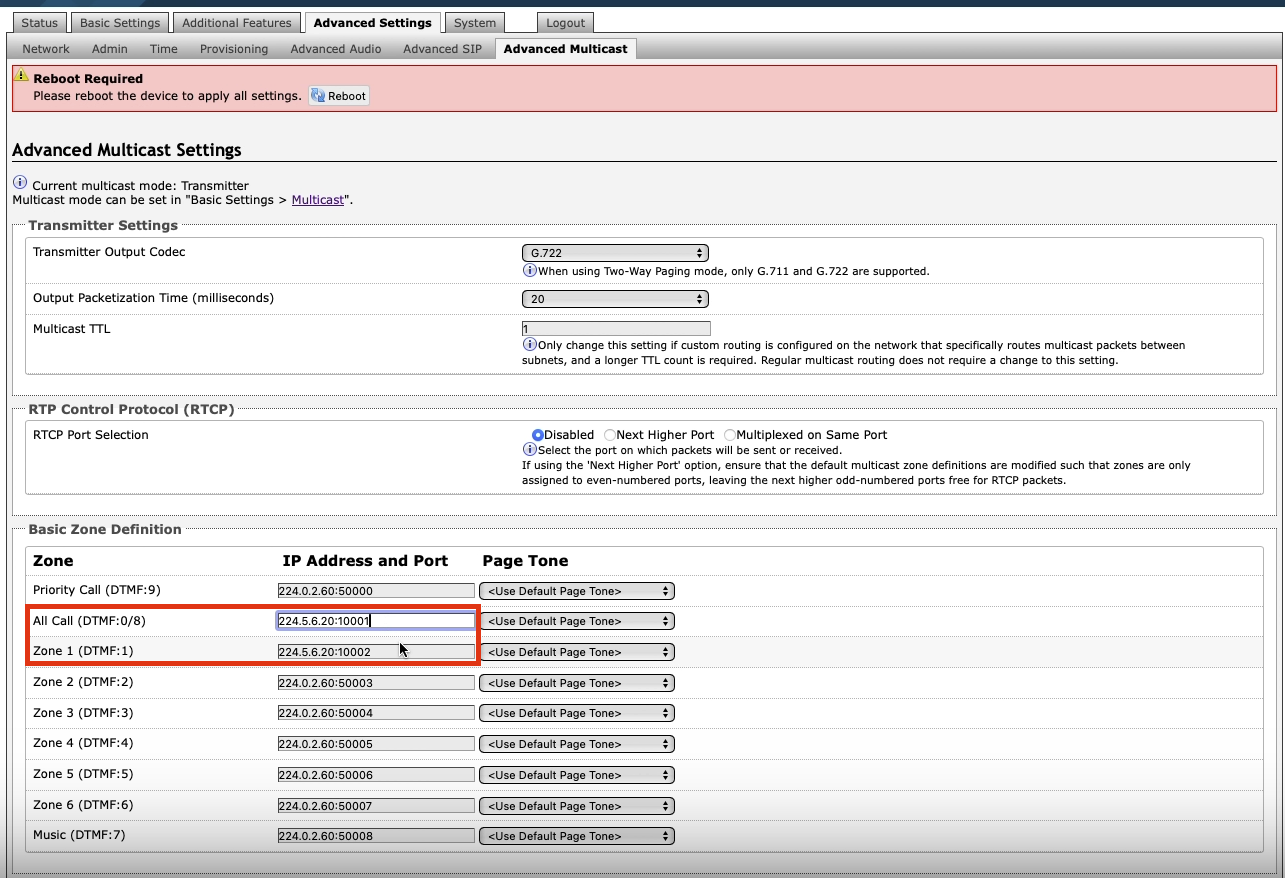The image size is (1285, 878).
Task: Open the Page Tone dropdown for Zone 3
Action: click(577, 713)
